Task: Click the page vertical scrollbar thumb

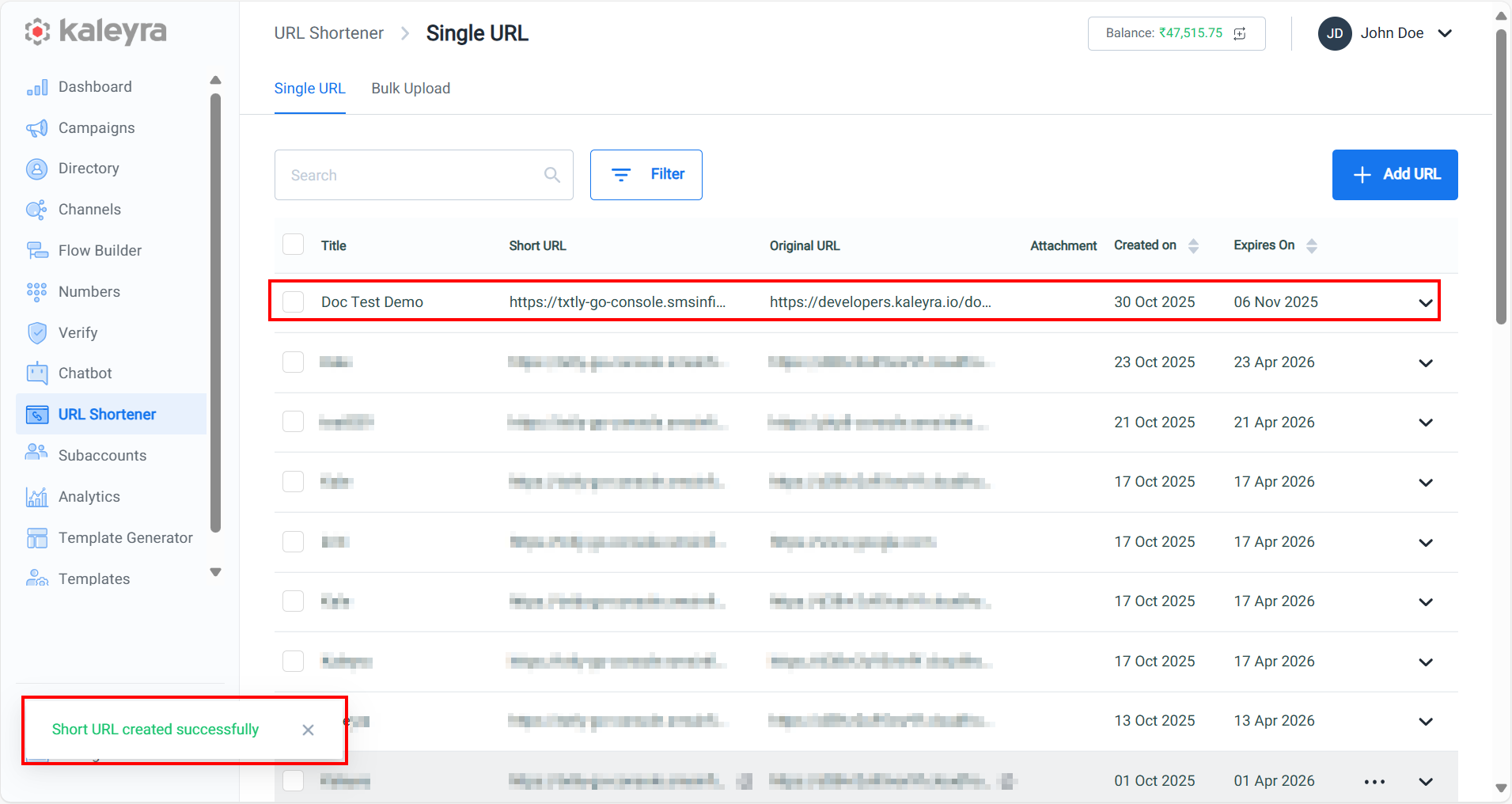Action: coord(1501,177)
